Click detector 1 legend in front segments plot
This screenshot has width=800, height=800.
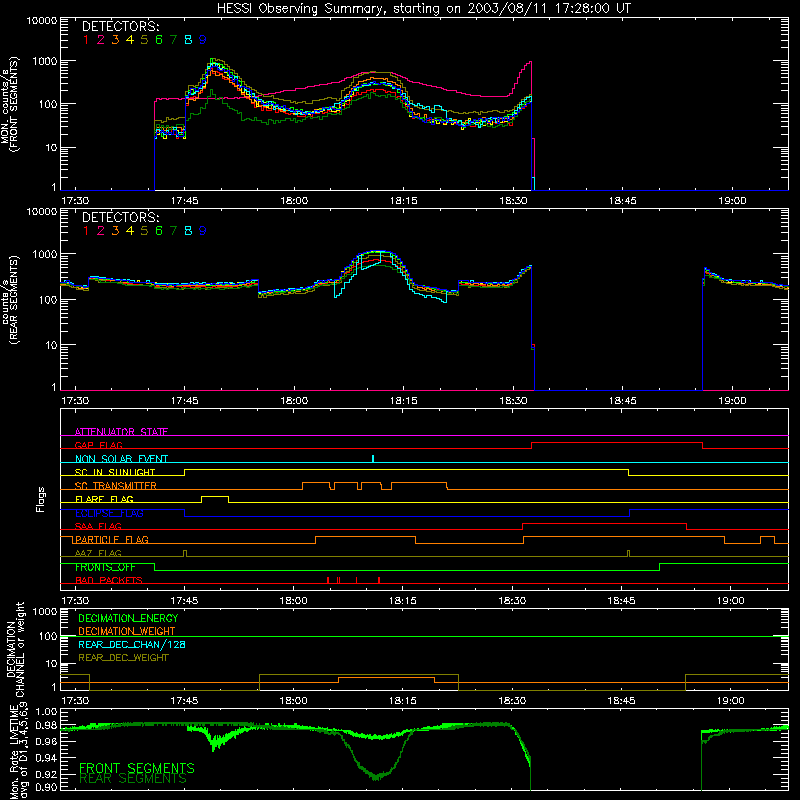click(86, 40)
